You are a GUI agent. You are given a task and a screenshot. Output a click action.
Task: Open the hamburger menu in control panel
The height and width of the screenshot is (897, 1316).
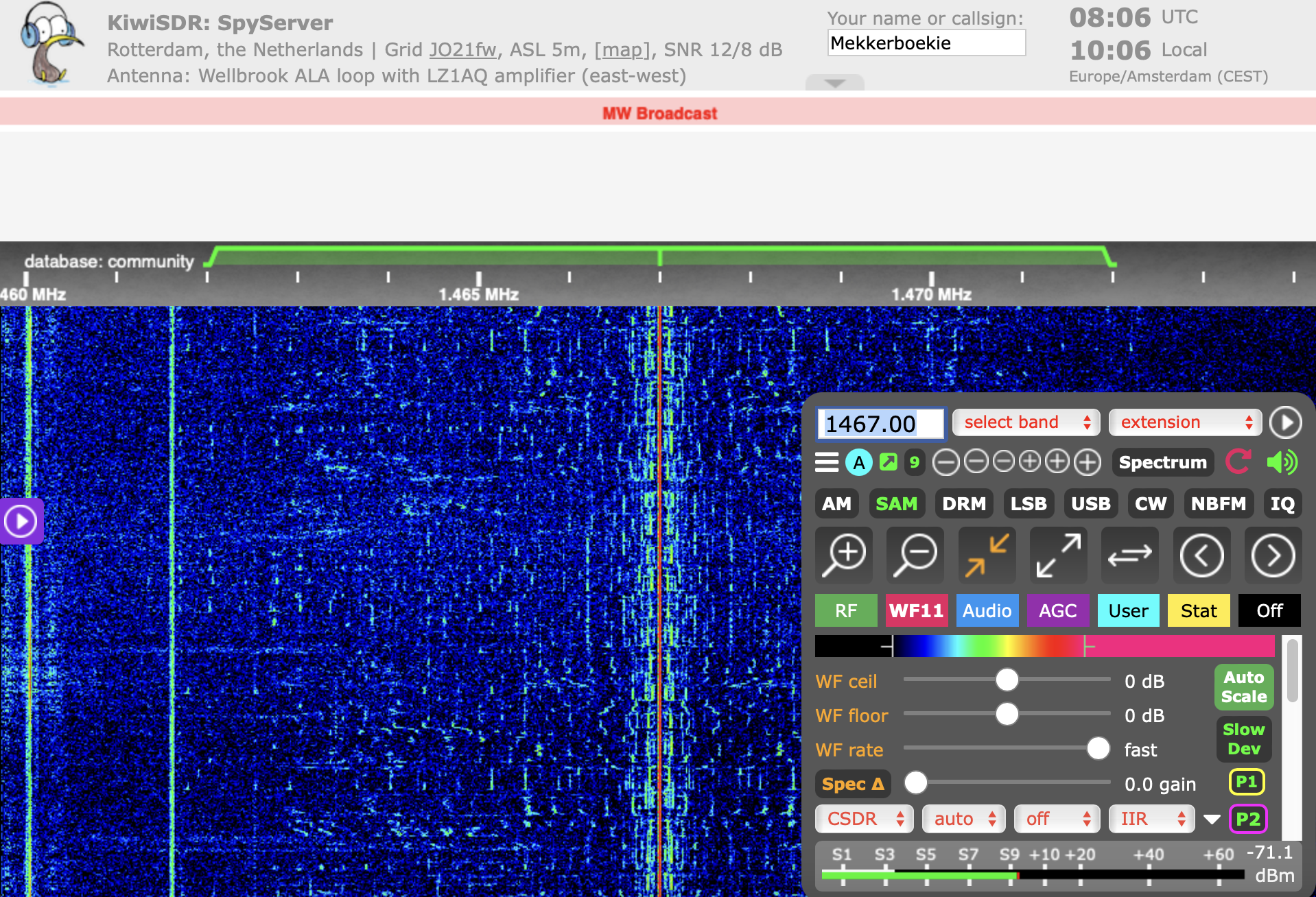827,462
